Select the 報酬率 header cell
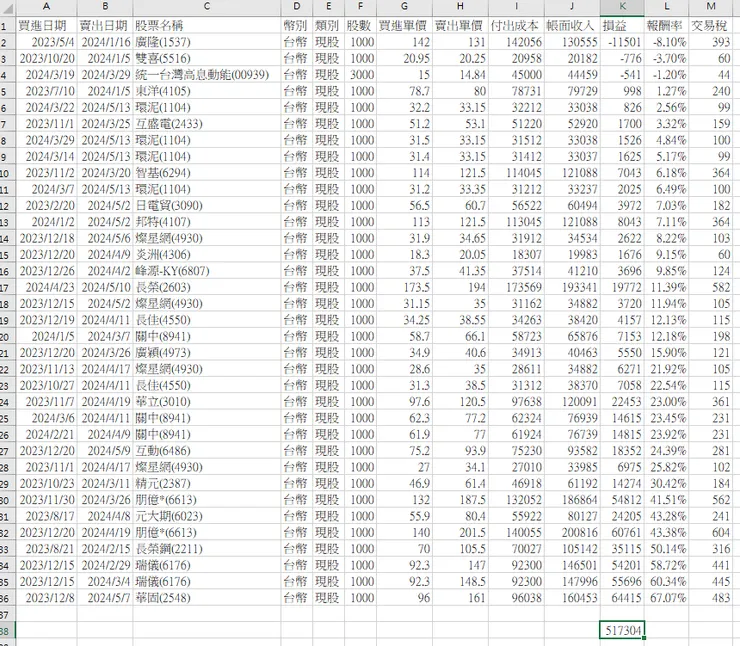This screenshot has width=740, height=646. tap(666, 25)
